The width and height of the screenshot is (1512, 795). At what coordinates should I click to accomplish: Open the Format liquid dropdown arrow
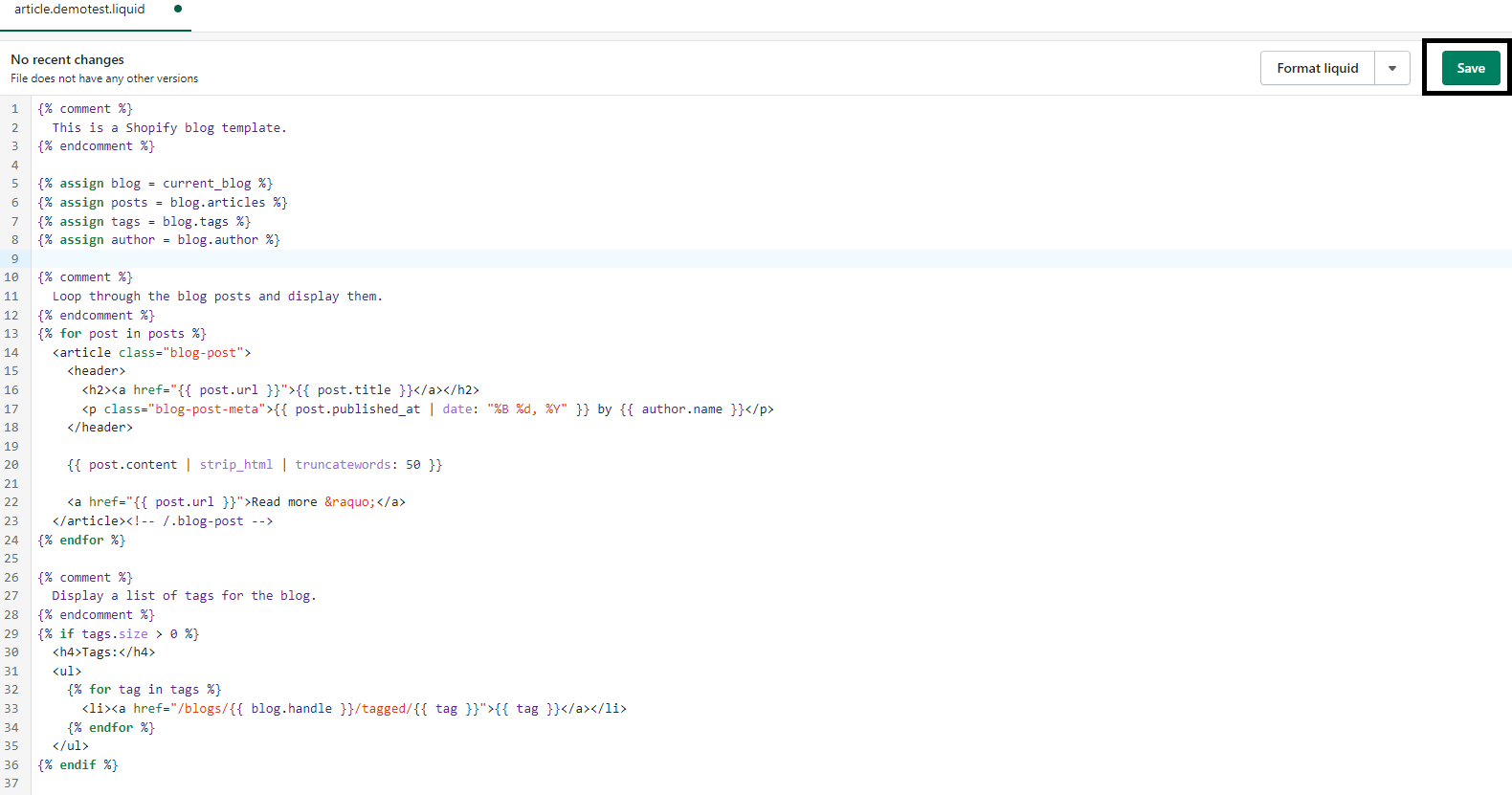pos(1392,68)
